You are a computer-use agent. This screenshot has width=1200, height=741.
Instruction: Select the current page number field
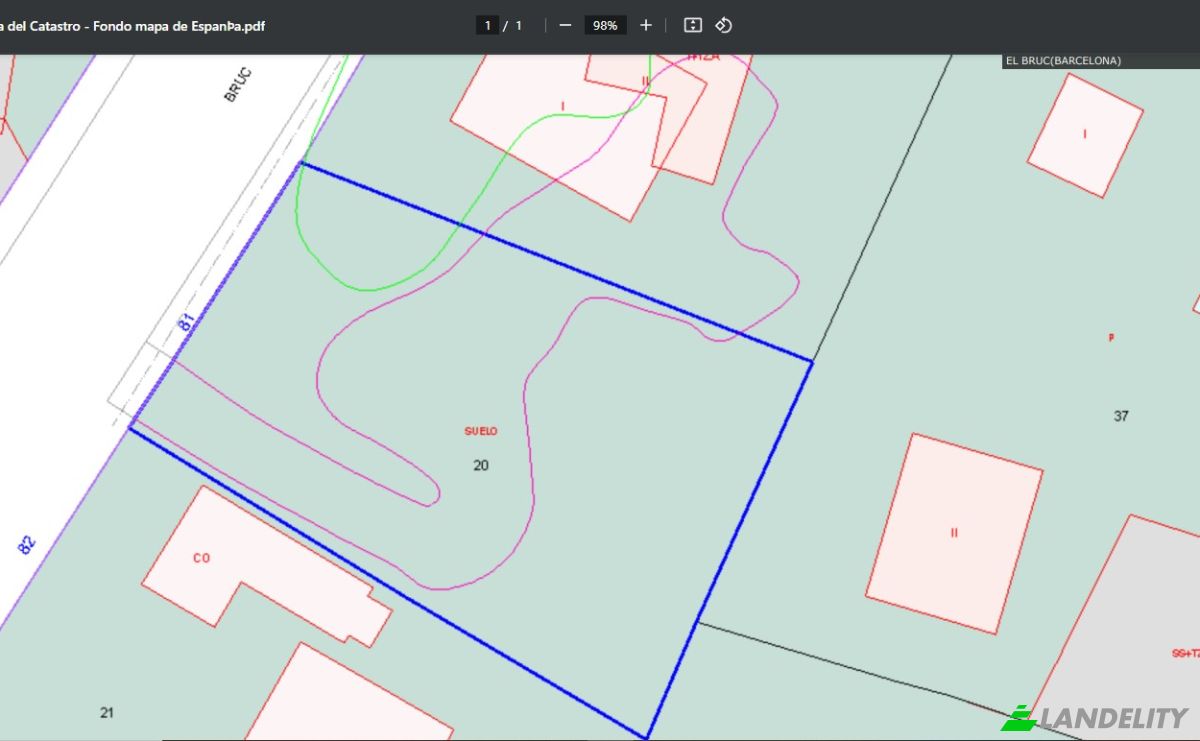tap(487, 25)
